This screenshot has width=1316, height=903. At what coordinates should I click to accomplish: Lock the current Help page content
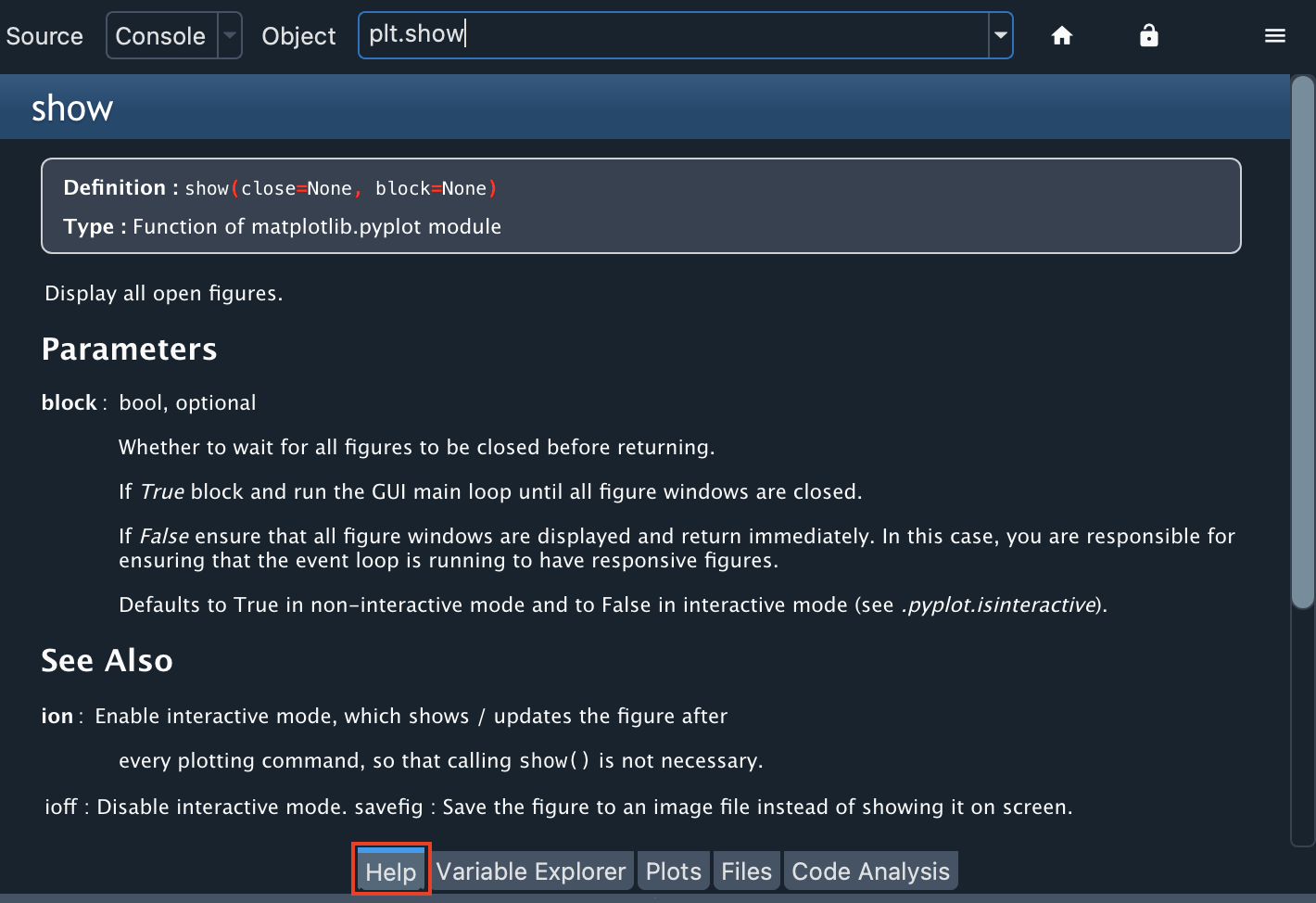tap(1148, 35)
